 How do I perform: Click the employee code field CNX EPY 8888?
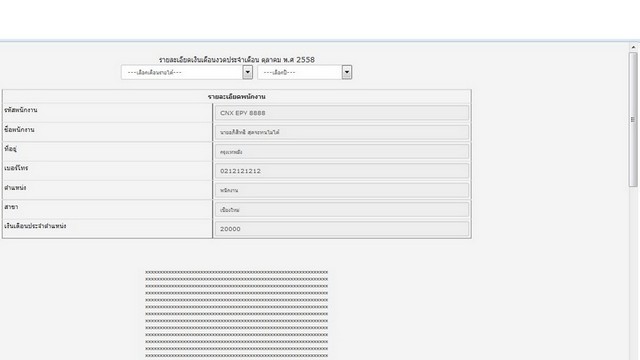tap(342, 113)
